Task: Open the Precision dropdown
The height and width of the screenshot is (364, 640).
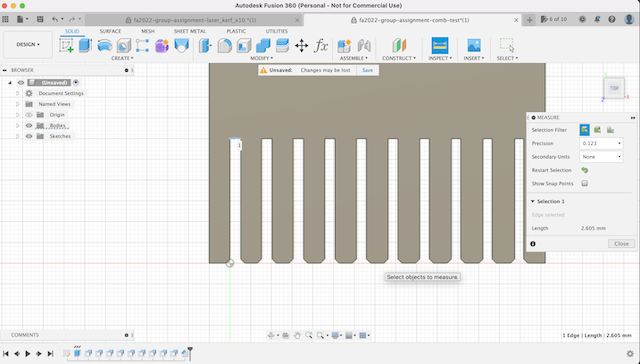Action: pos(601,143)
